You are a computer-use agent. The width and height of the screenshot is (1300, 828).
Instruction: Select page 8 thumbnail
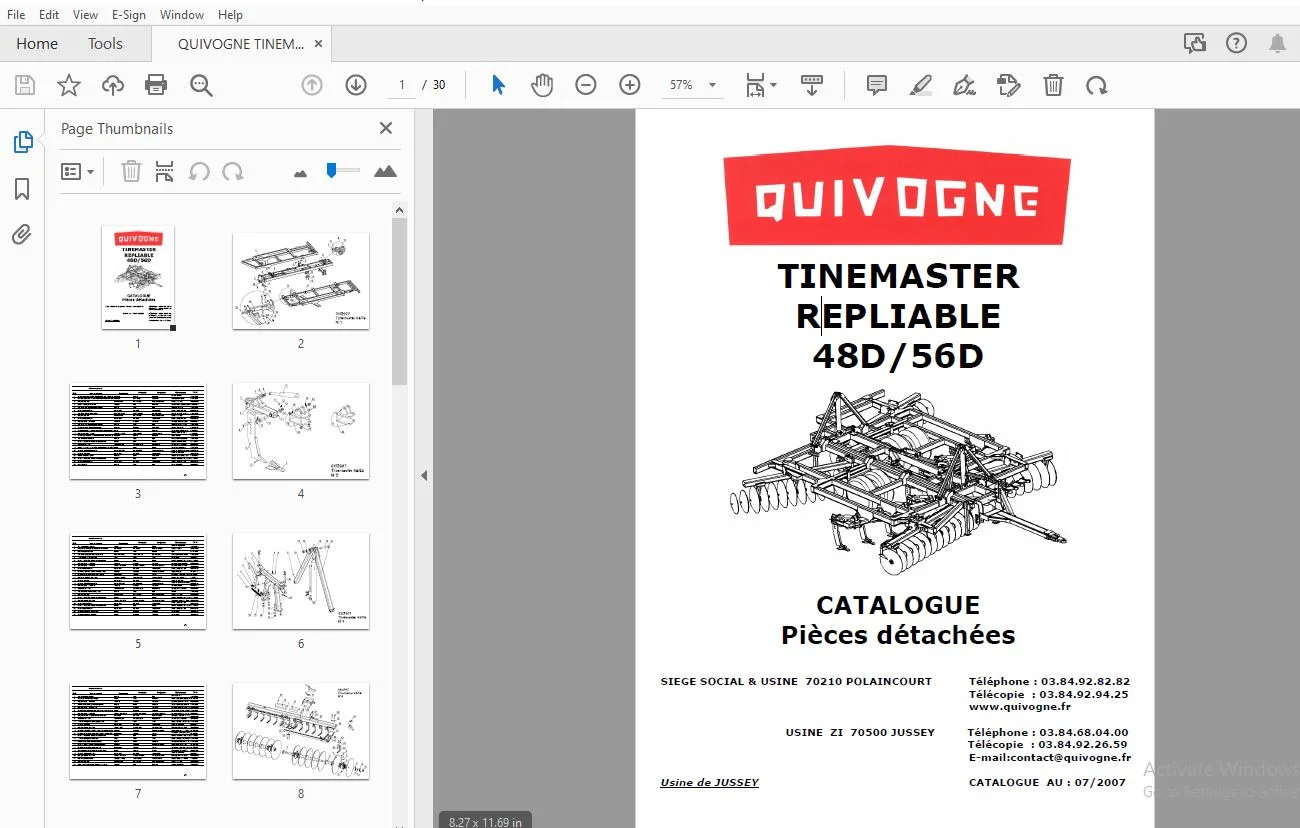(x=301, y=731)
